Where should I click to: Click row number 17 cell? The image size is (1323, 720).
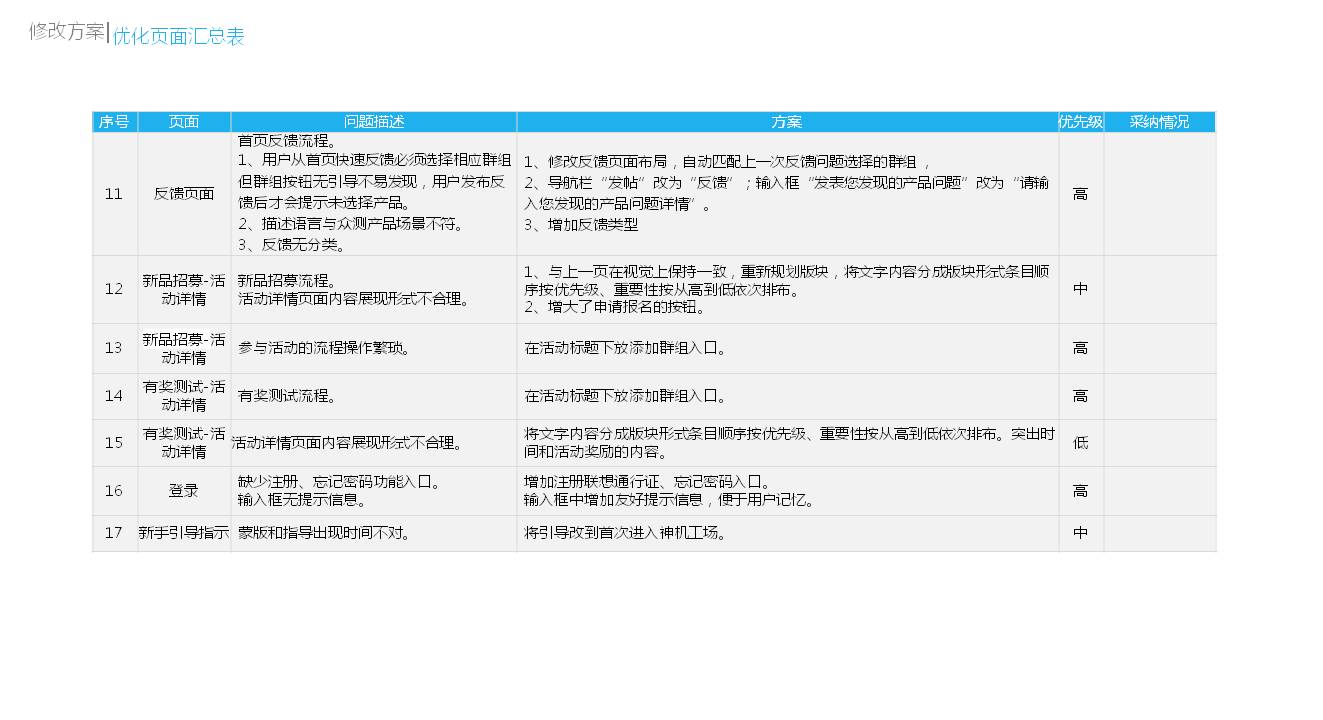(115, 533)
